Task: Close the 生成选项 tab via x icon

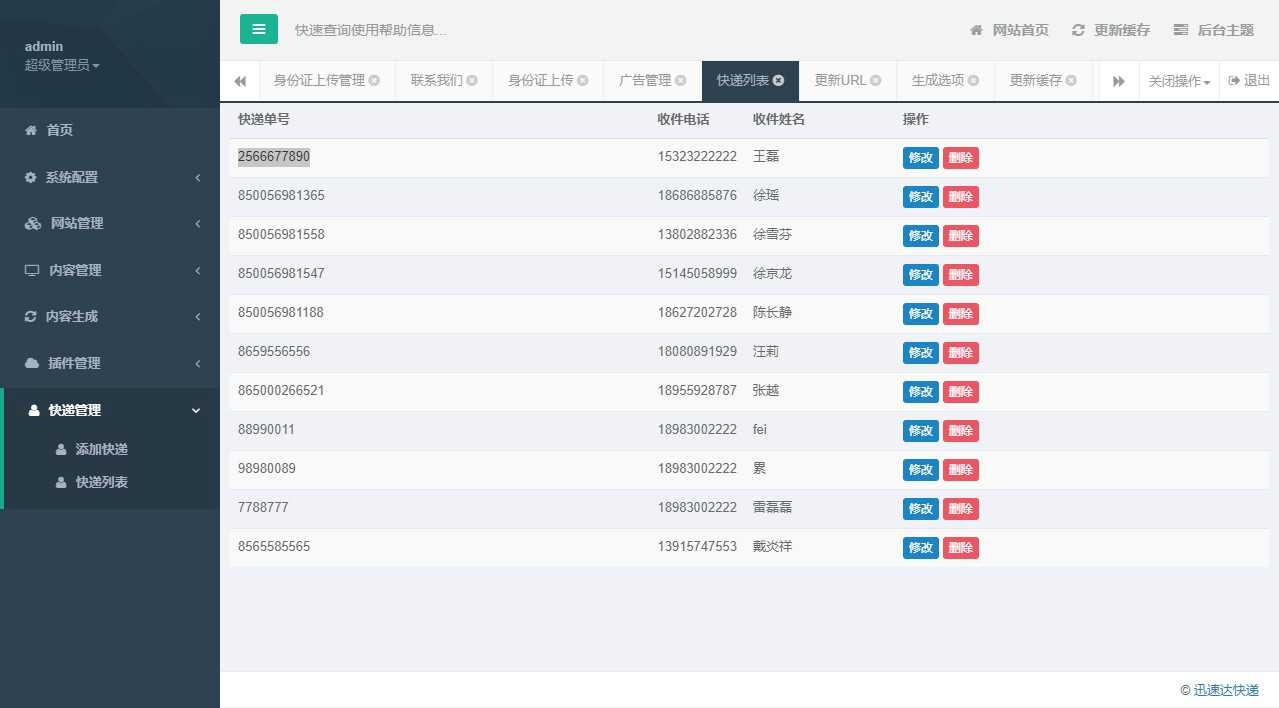Action: click(973, 80)
